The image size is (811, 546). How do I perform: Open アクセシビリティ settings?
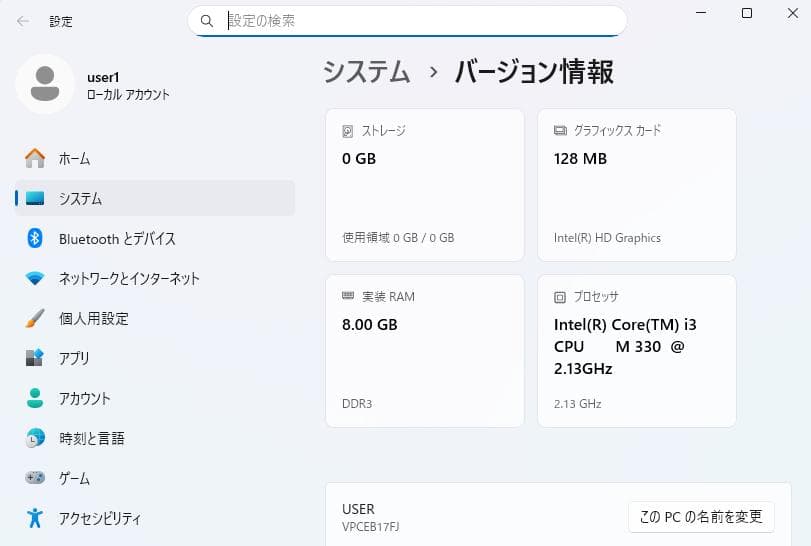point(155,518)
